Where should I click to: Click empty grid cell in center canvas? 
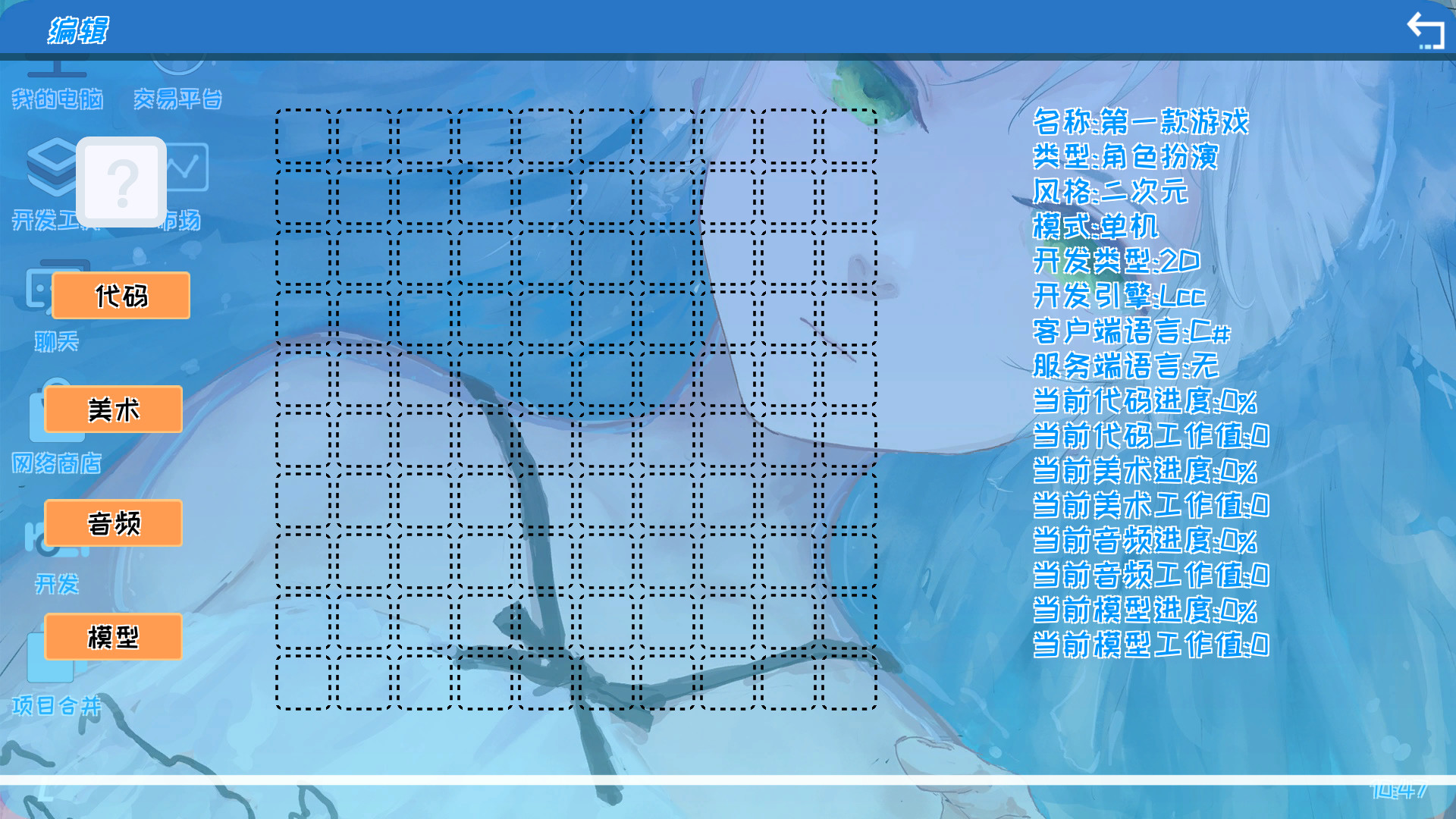pos(577,409)
